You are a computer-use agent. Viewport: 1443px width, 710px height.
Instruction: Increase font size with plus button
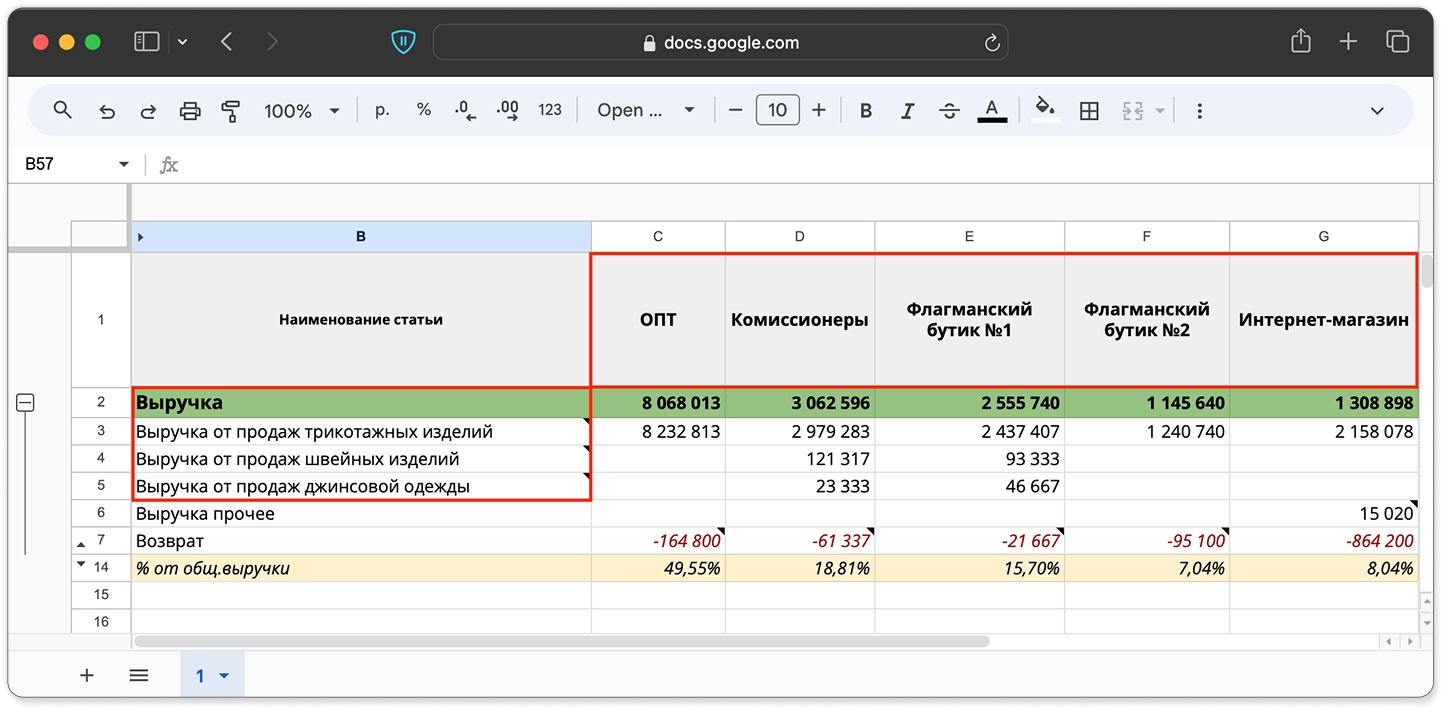pos(818,110)
